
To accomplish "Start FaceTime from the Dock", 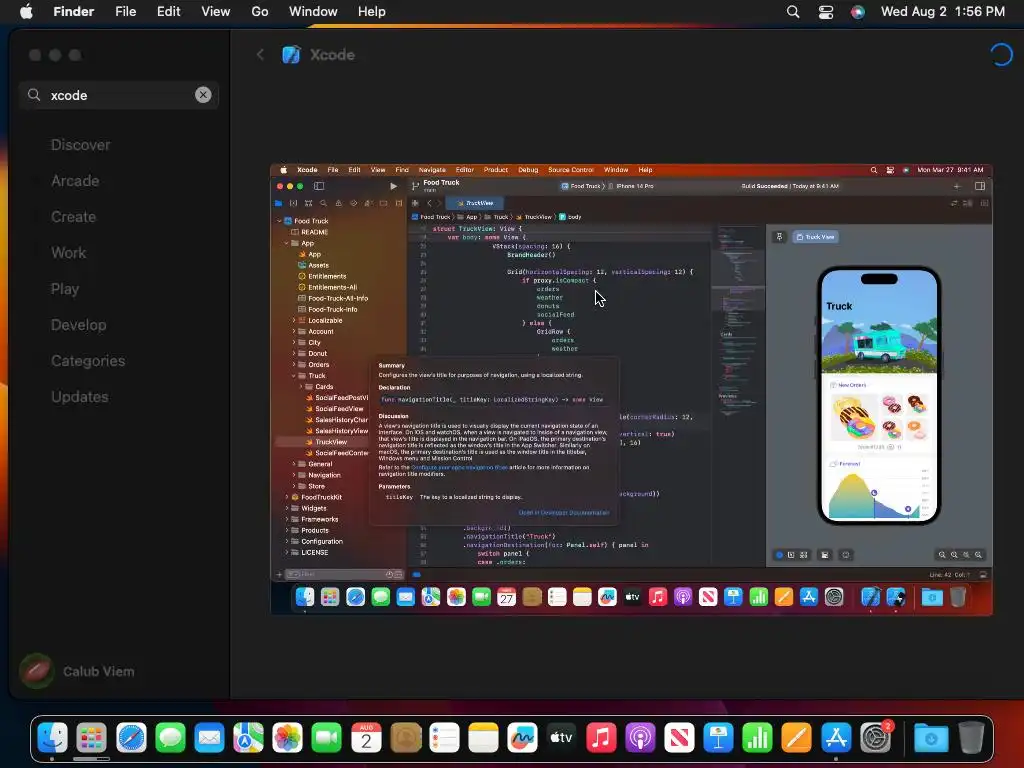I will click(327, 738).
